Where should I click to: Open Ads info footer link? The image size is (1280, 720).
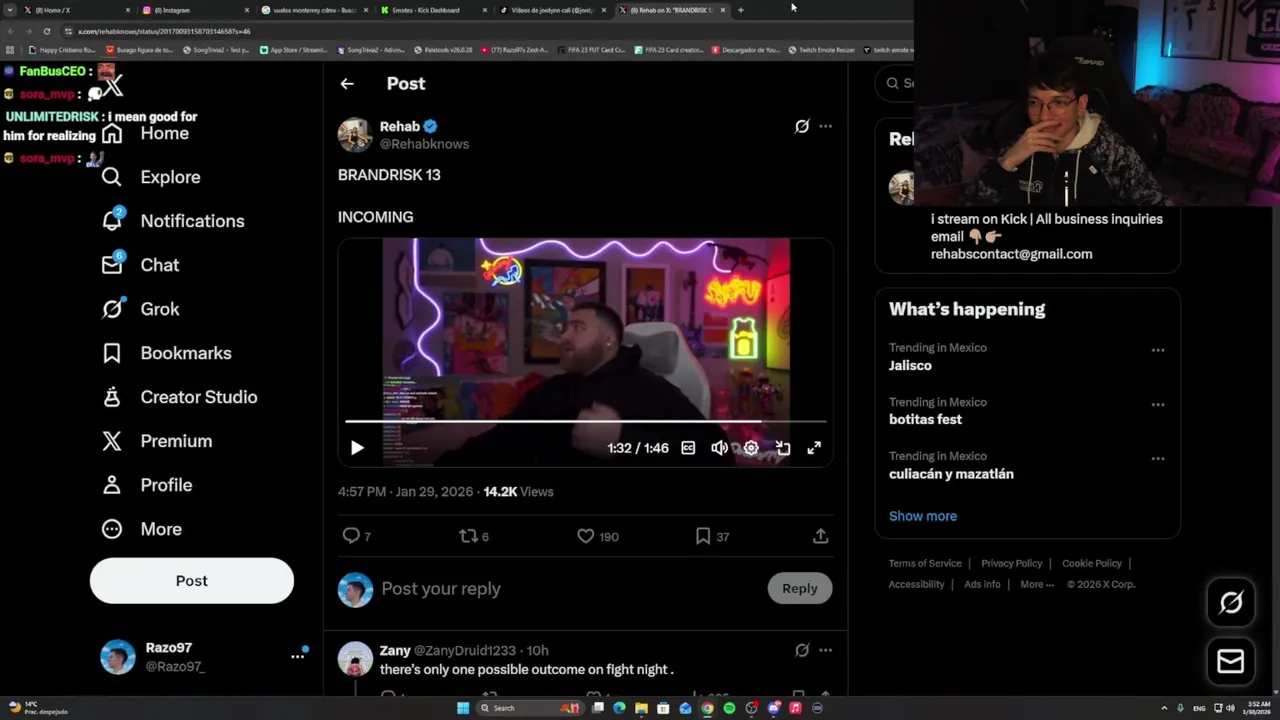coord(982,584)
